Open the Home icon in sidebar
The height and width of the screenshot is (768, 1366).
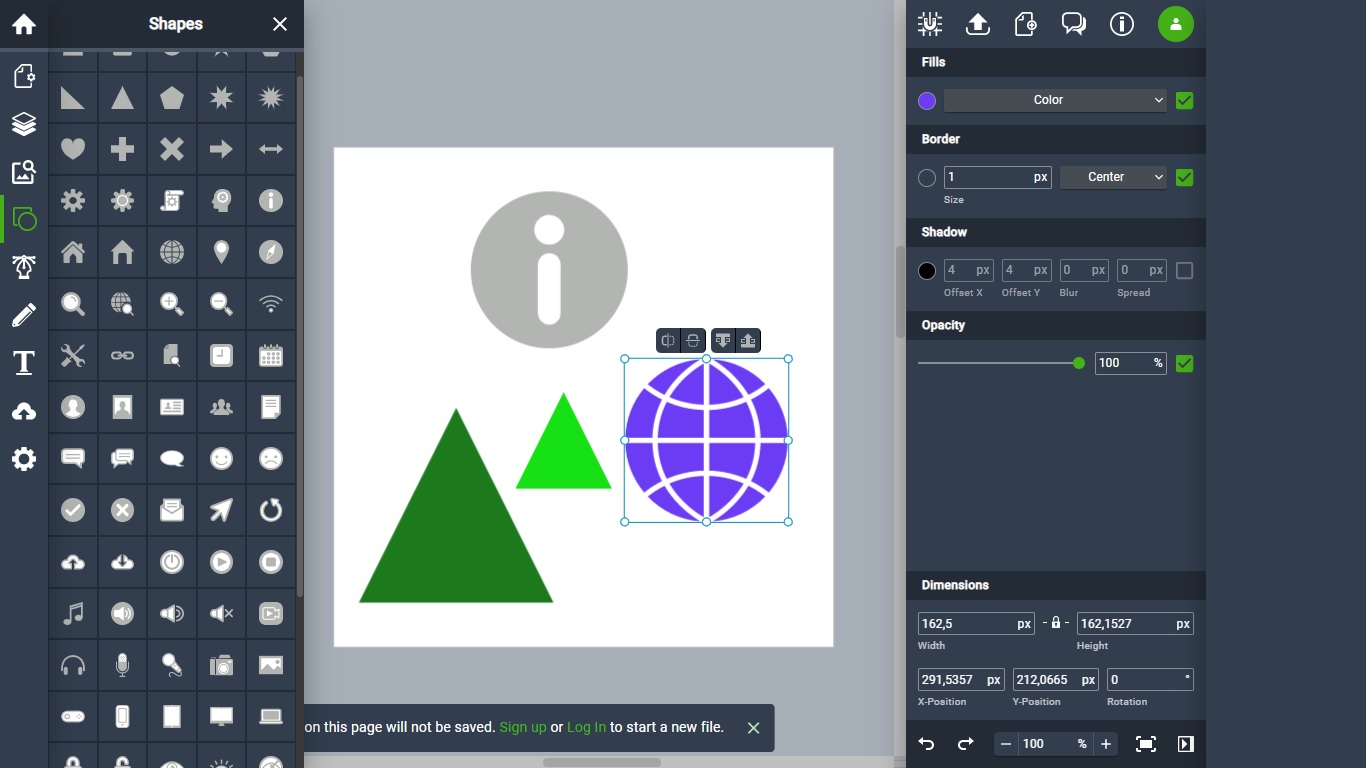24,24
